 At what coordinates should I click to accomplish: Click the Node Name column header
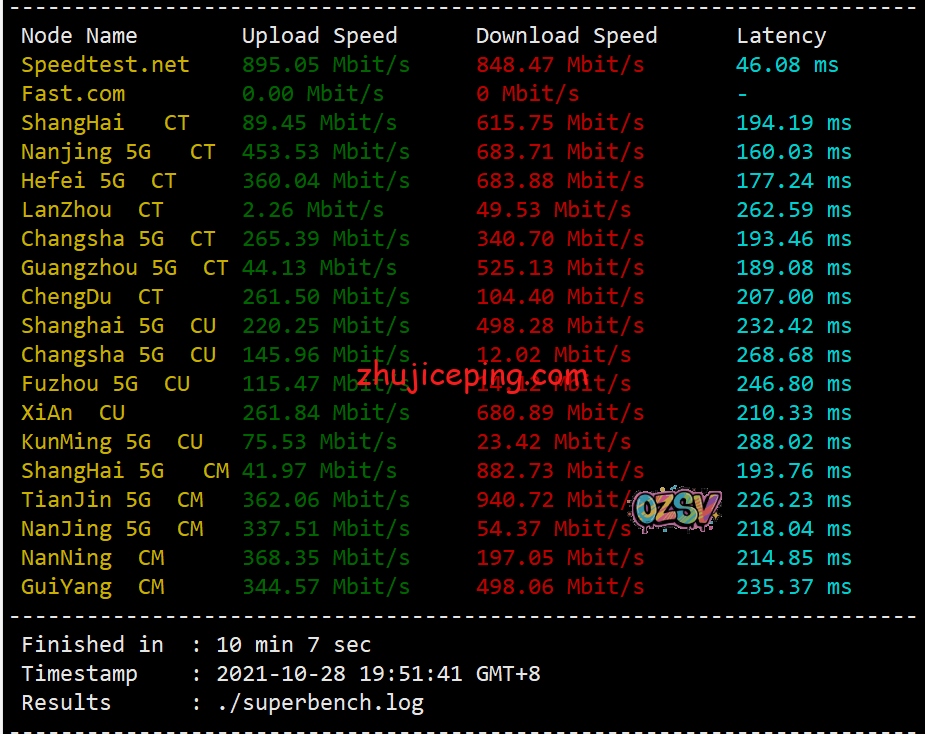tap(79, 36)
